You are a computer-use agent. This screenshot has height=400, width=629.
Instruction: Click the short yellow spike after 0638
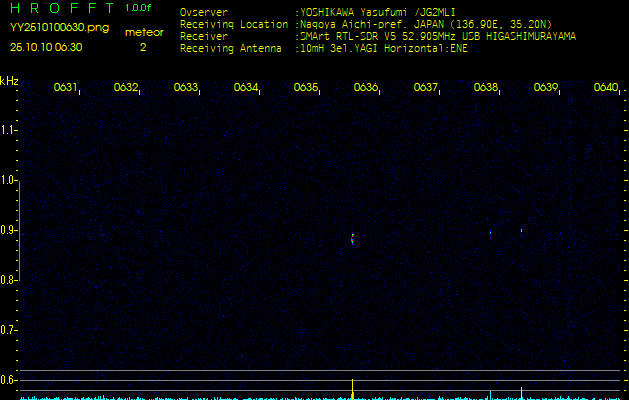pos(521,393)
